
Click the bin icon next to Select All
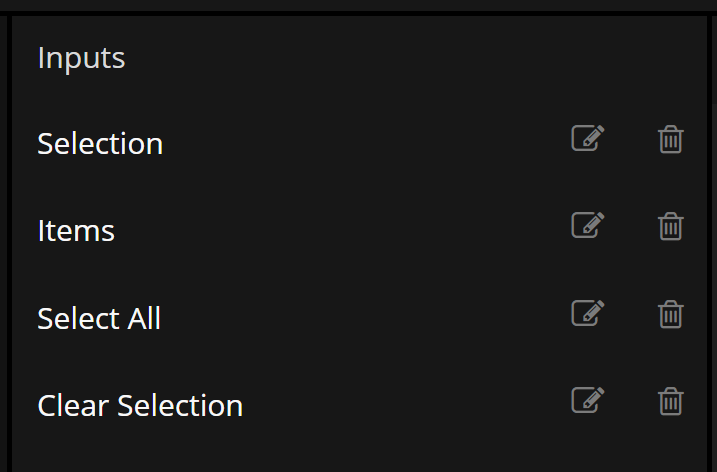(x=670, y=315)
